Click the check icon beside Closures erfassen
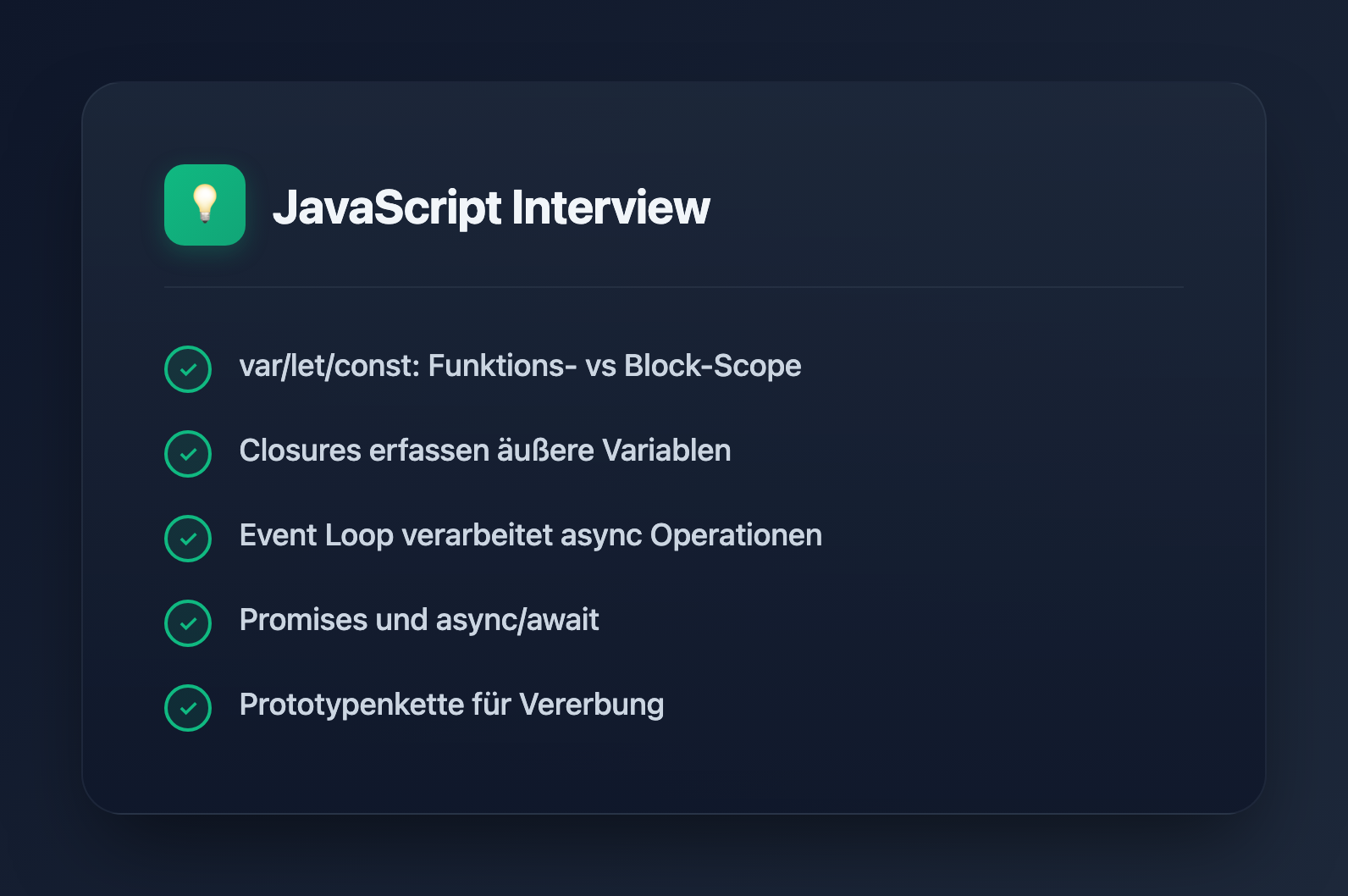 pyautogui.click(x=188, y=454)
